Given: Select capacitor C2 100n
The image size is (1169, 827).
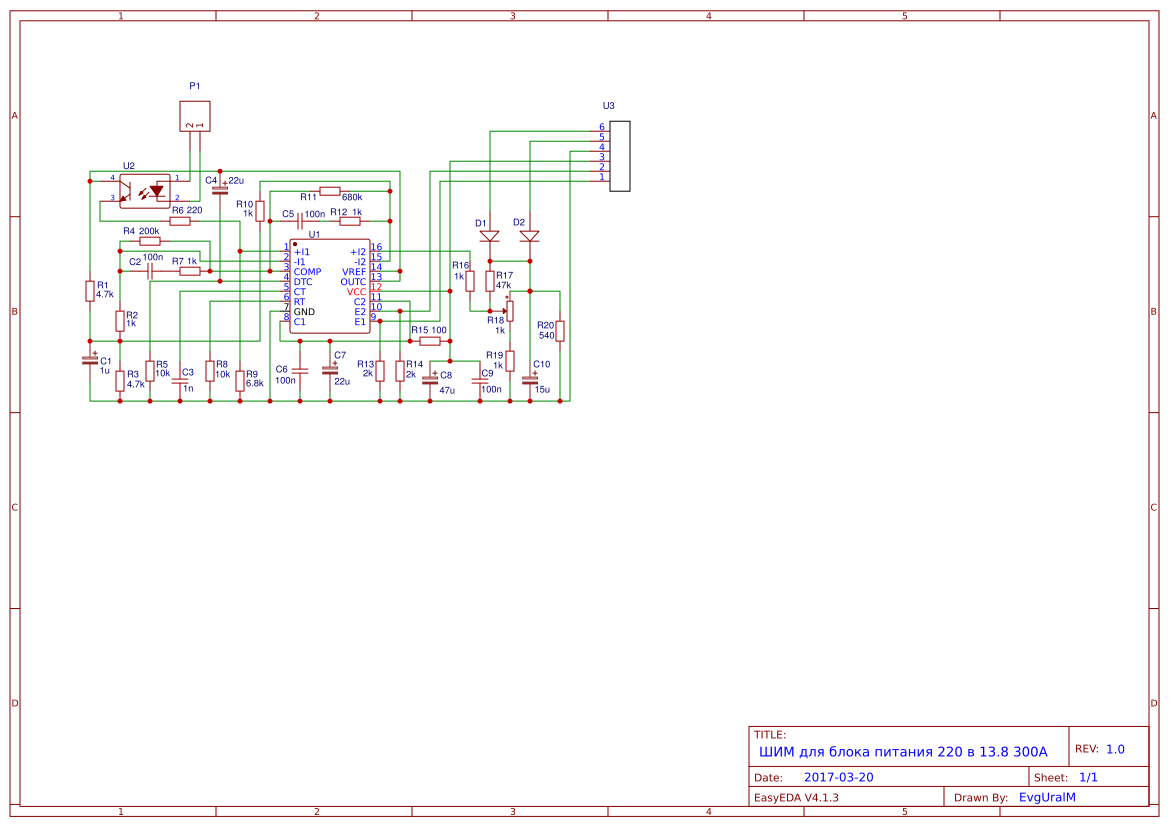Looking at the screenshot, I should (x=150, y=271).
